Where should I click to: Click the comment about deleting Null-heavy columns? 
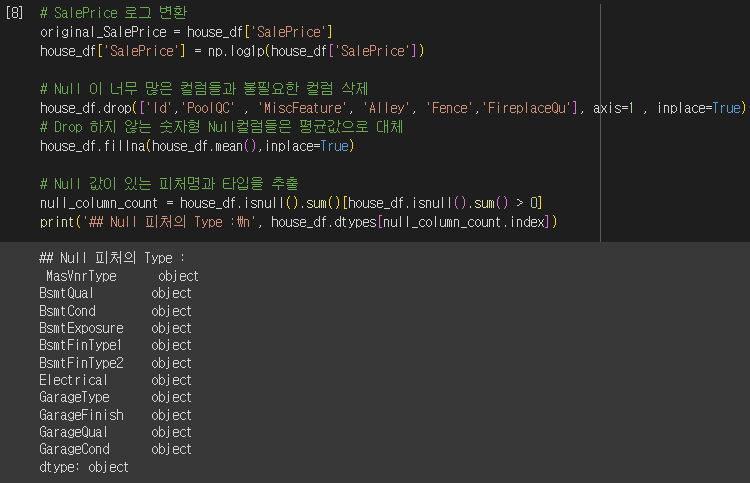pos(204,89)
